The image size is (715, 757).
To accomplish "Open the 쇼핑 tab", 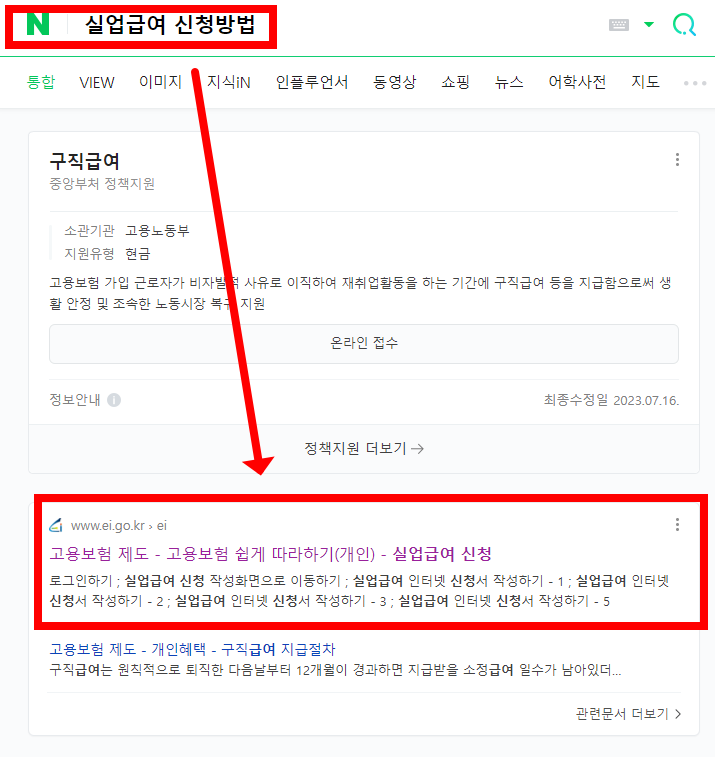I will (455, 82).
